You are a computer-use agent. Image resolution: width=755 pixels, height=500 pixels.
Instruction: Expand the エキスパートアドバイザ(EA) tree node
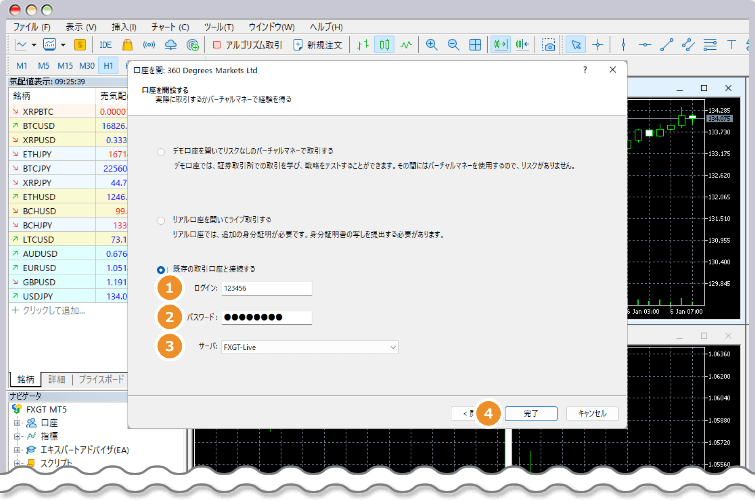click(x=17, y=450)
